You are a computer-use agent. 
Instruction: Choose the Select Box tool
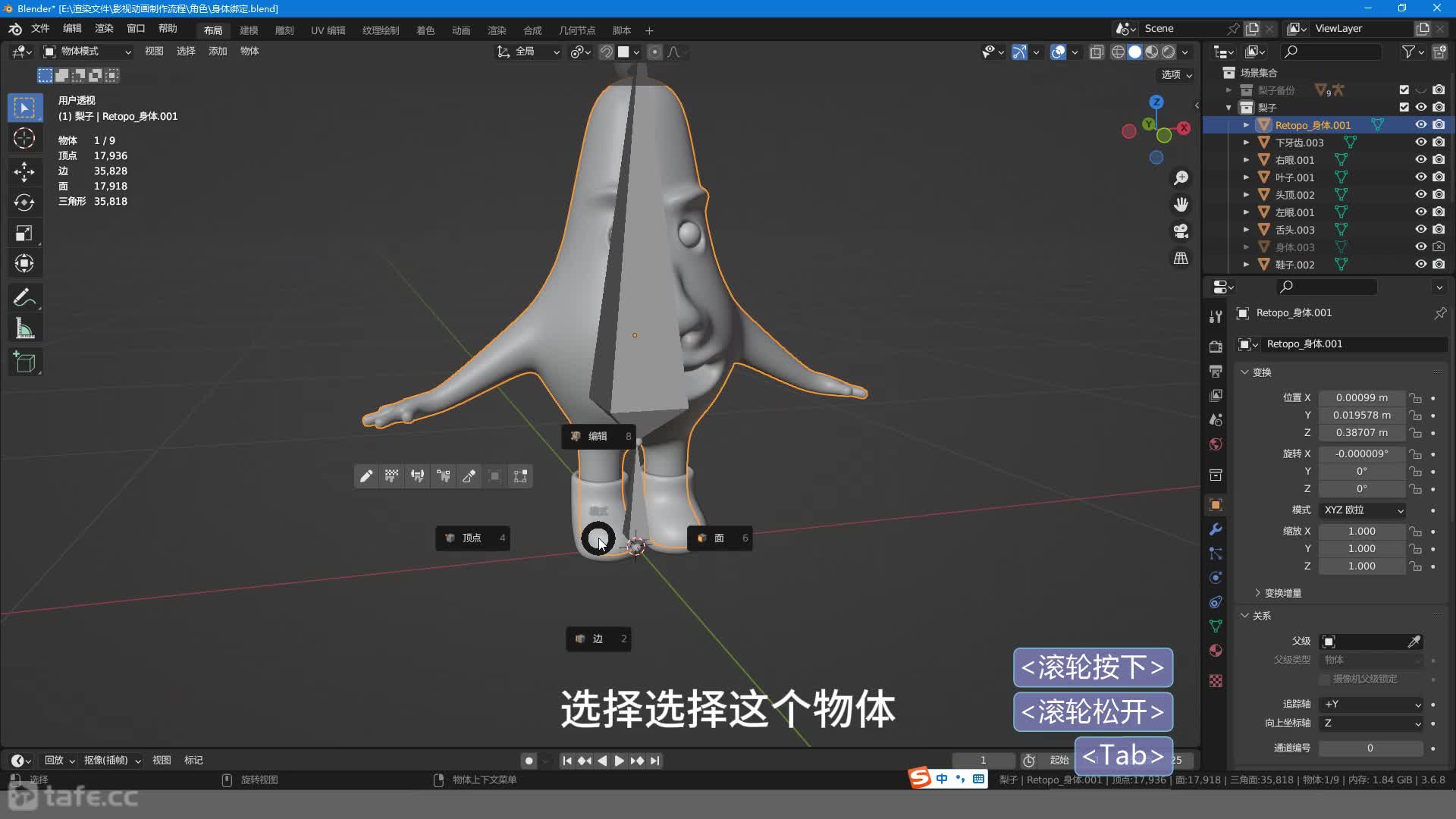point(24,108)
